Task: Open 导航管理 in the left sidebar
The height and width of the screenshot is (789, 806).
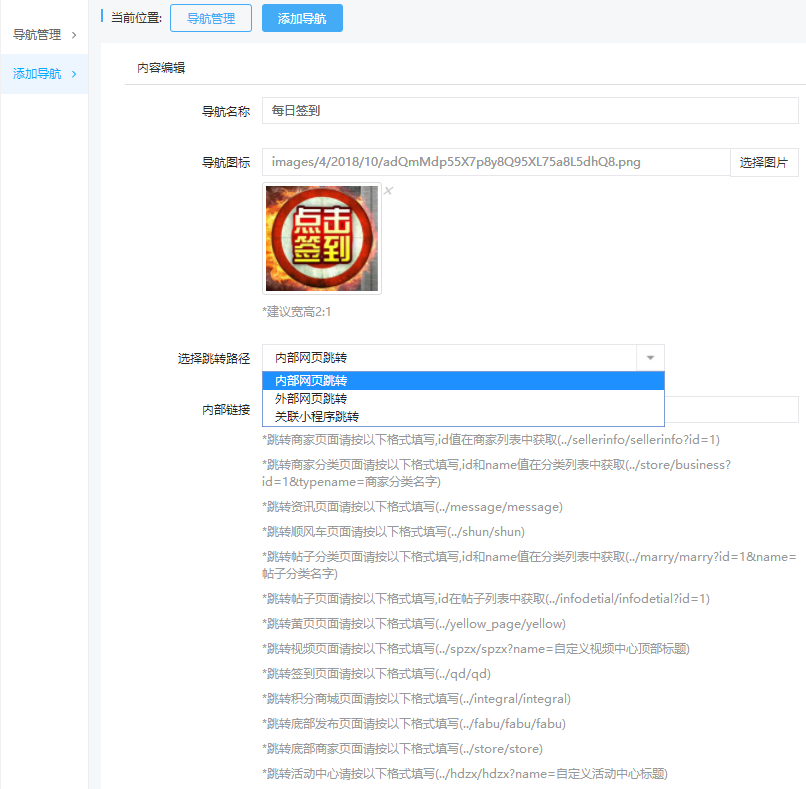Action: tap(37, 35)
